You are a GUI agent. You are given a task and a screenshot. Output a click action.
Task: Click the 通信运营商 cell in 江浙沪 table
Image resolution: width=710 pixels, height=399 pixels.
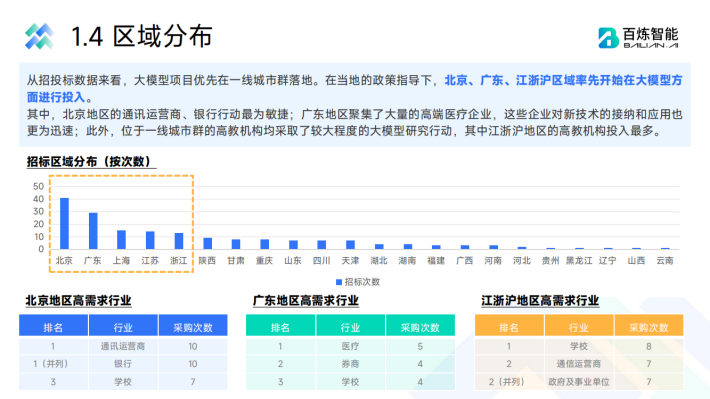pyautogui.click(x=579, y=364)
